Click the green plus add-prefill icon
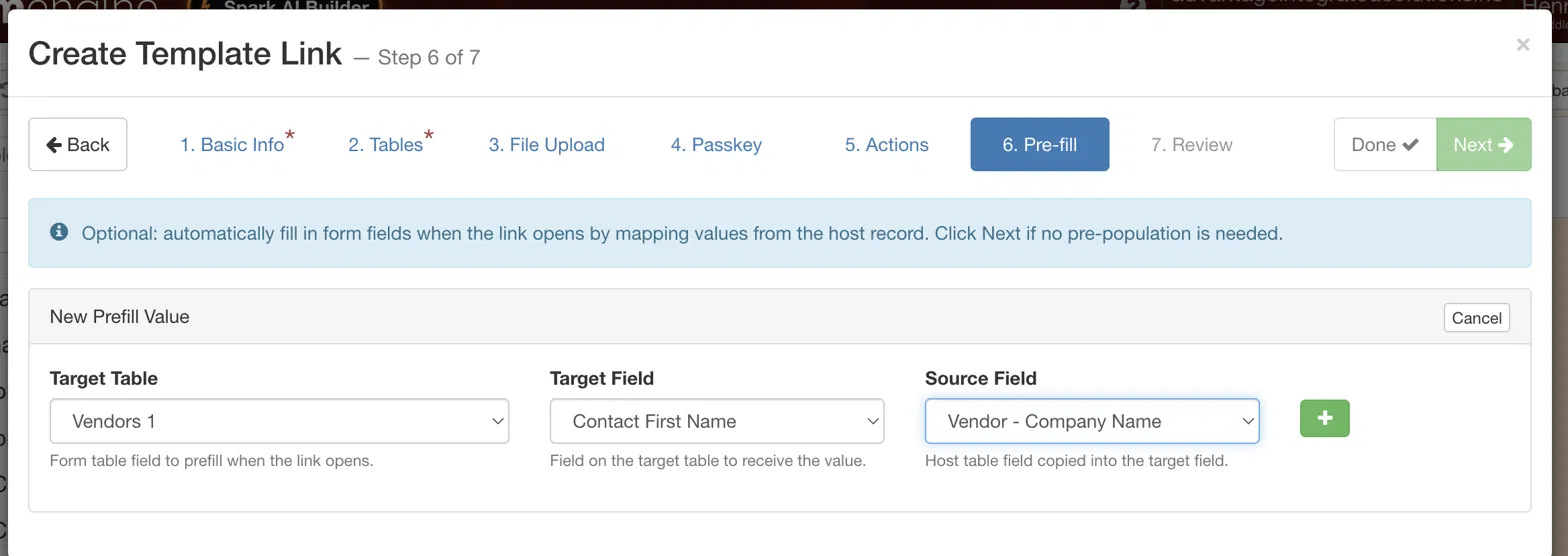 point(1324,418)
